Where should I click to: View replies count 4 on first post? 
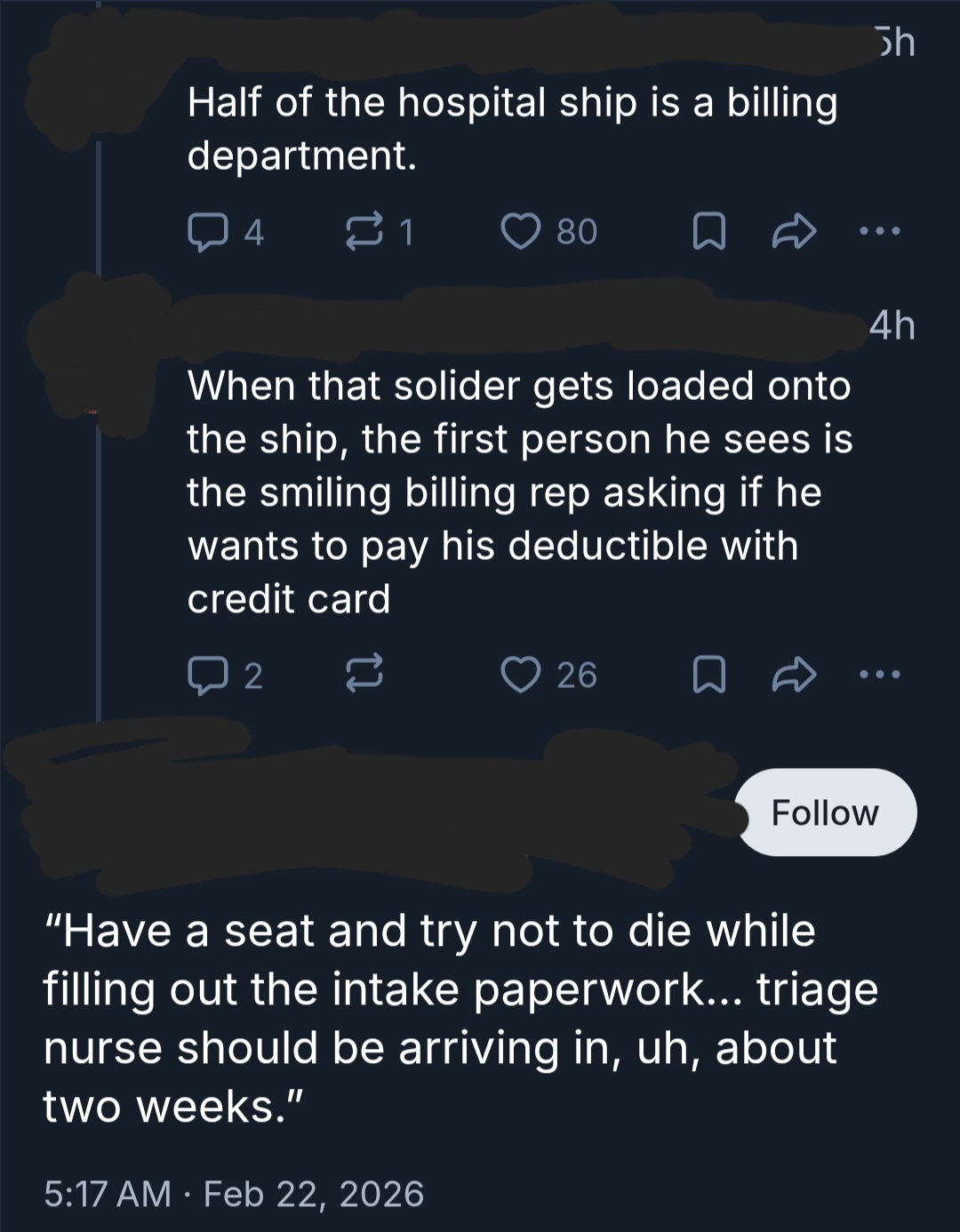(252, 232)
